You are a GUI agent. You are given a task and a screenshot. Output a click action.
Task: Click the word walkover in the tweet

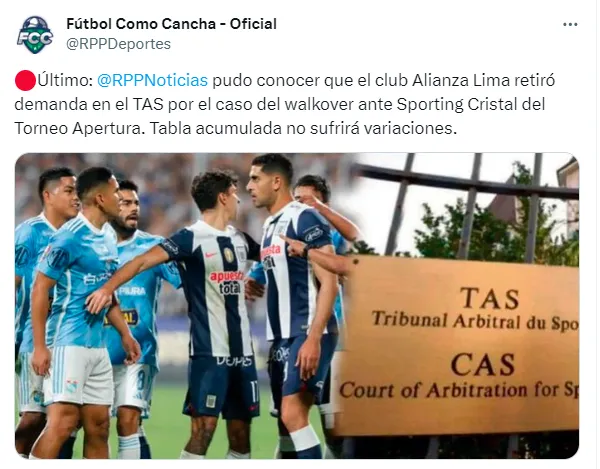pyautogui.click(x=319, y=104)
